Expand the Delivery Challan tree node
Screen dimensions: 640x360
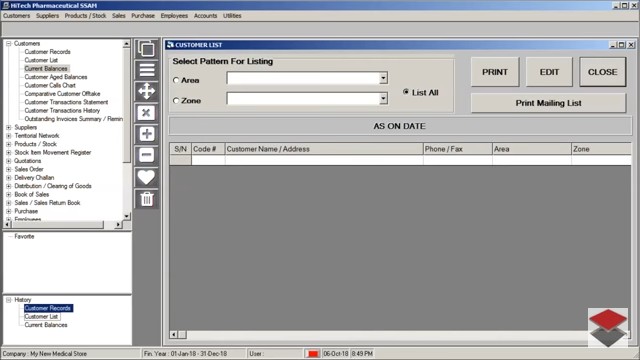click(x=9, y=178)
